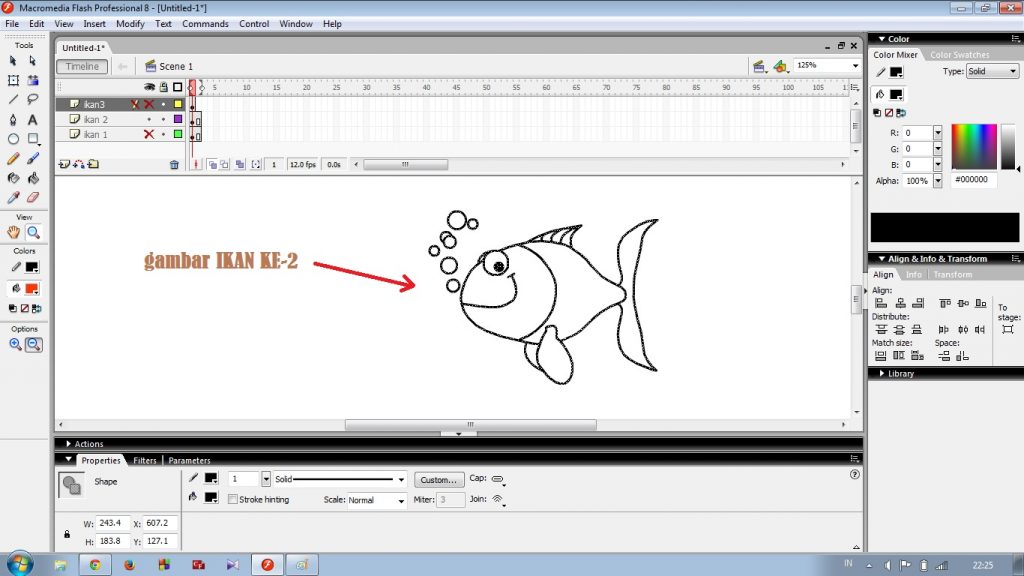1024x576 pixels.
Task: Switch to the Filters tab
Action: [x=144, y=460]
